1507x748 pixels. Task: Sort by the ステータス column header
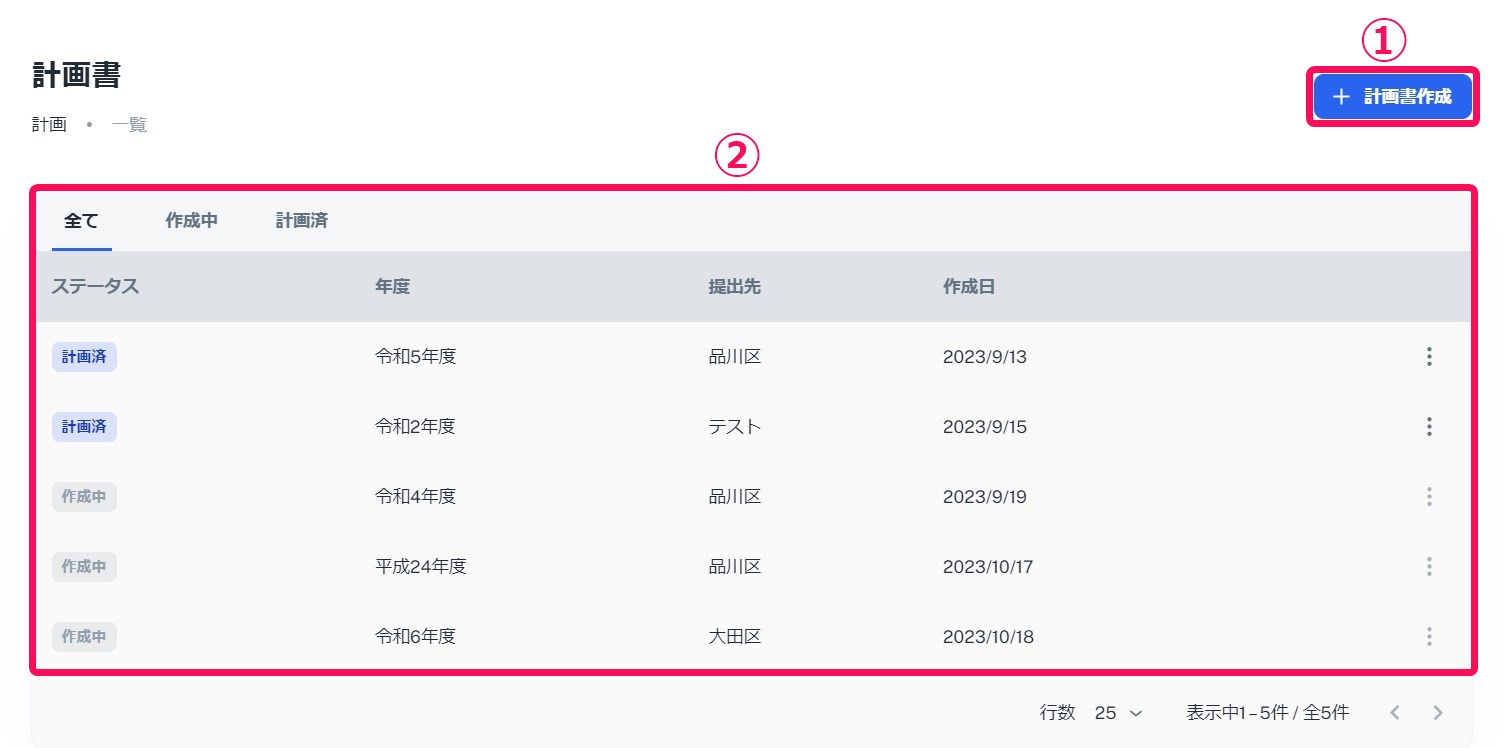(x=95, y=287)
